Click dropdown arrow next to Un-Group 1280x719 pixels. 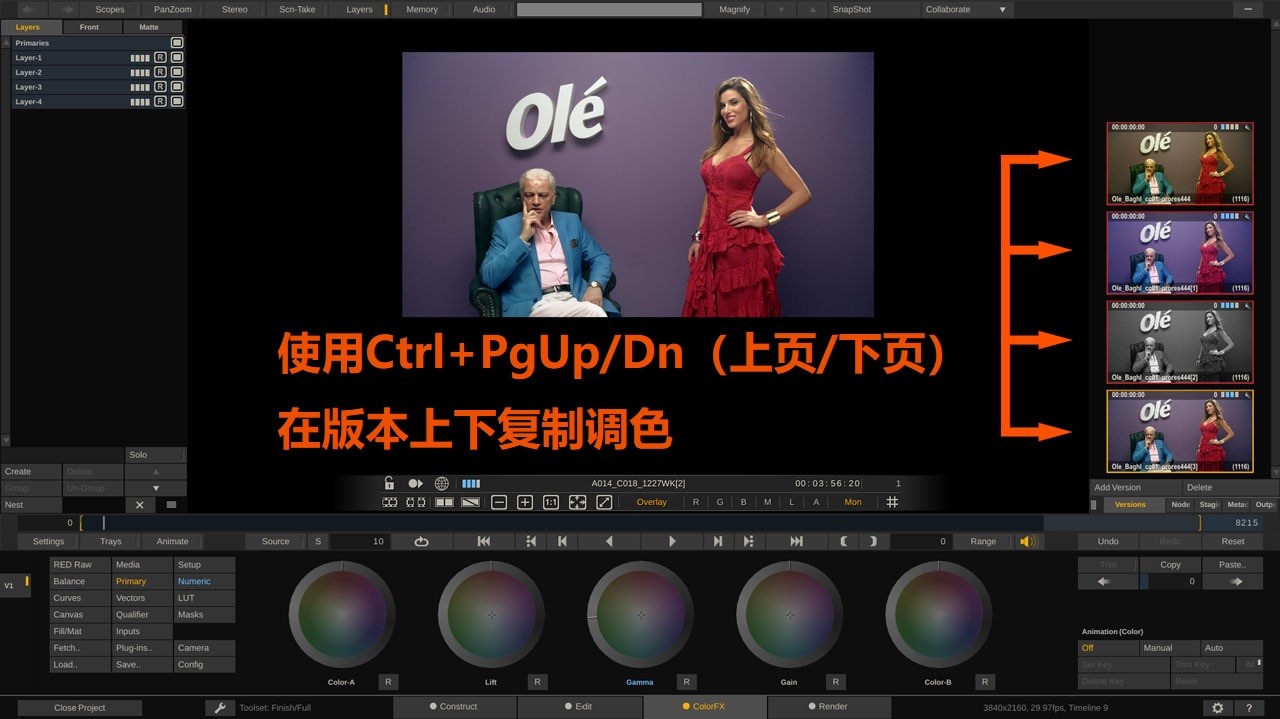click(x=156, y=488)
